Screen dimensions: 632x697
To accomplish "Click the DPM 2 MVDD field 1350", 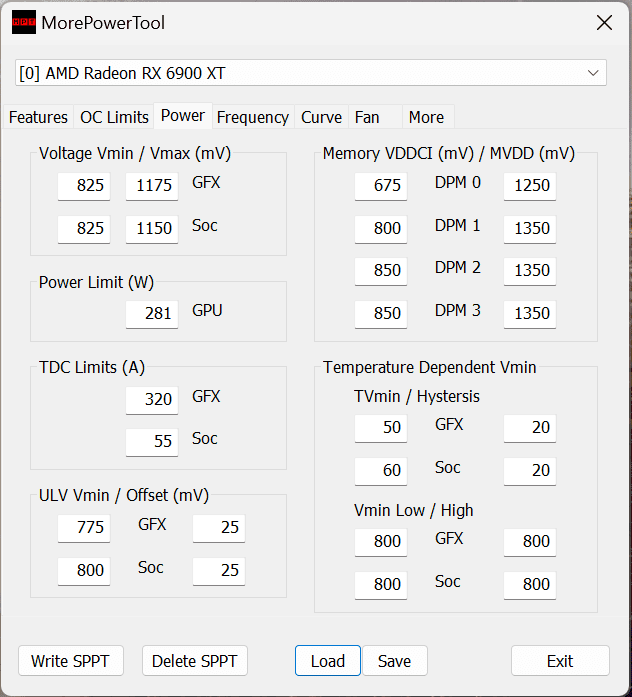I will (x=530, y=271).
